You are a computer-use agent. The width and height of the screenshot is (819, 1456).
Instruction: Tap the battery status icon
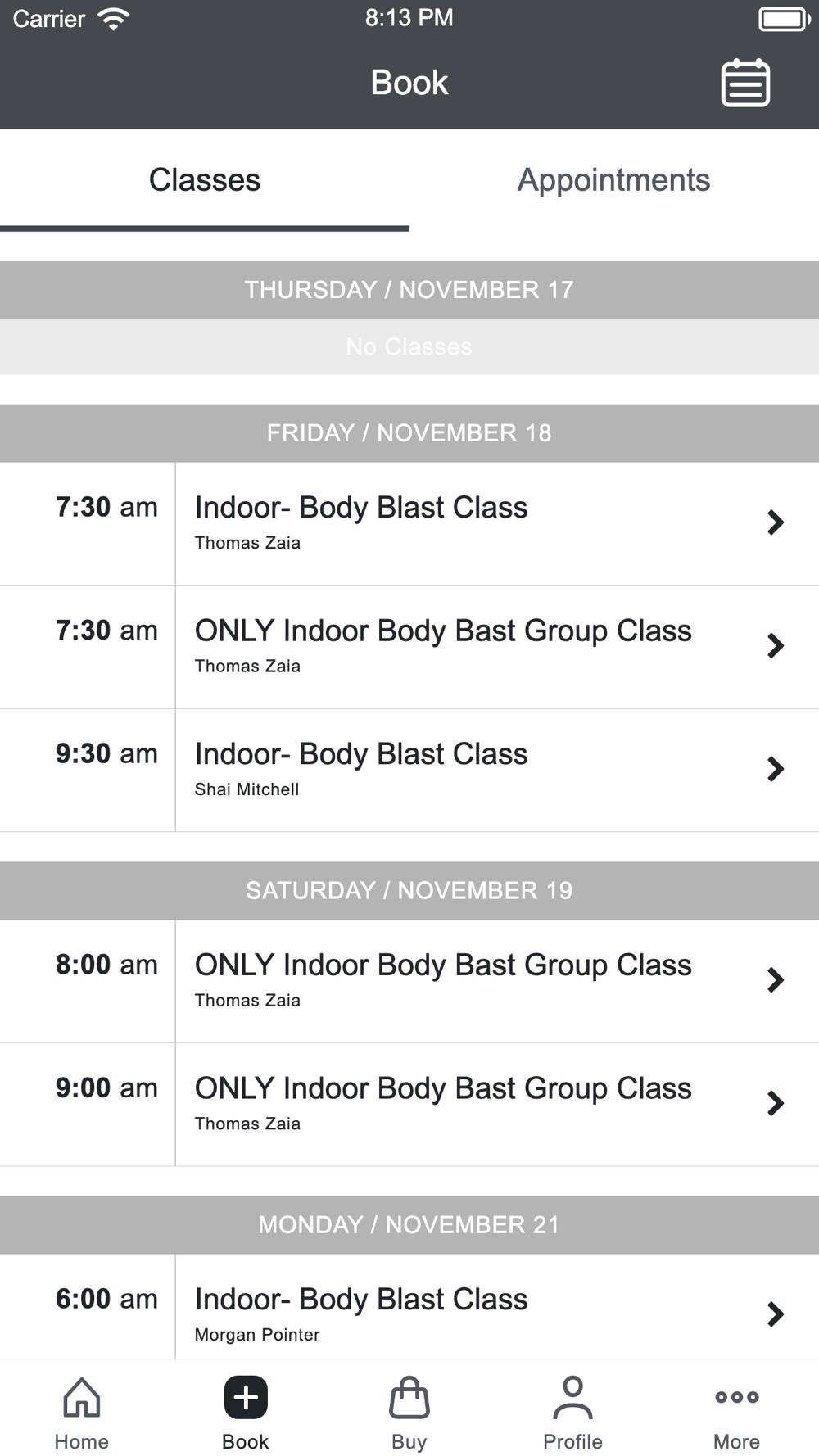[783, 19]
